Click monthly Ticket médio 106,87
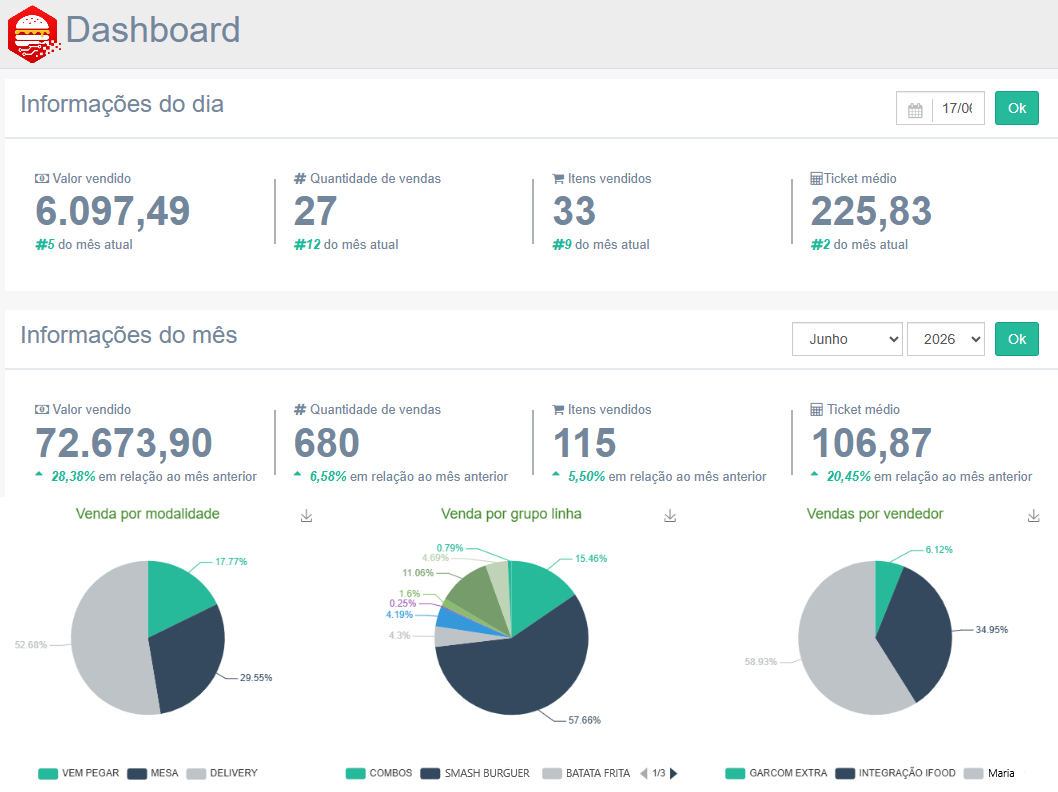This screenshot has width=1058, height=792. [x=871, y=443]
